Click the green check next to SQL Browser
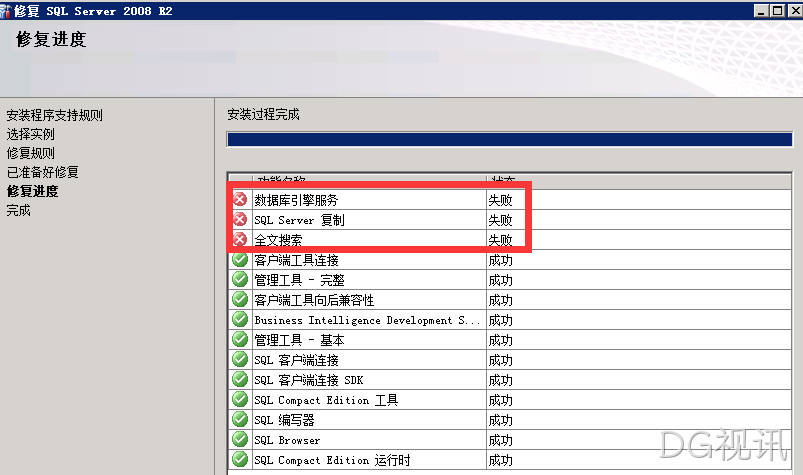 (x=240, y=439)
